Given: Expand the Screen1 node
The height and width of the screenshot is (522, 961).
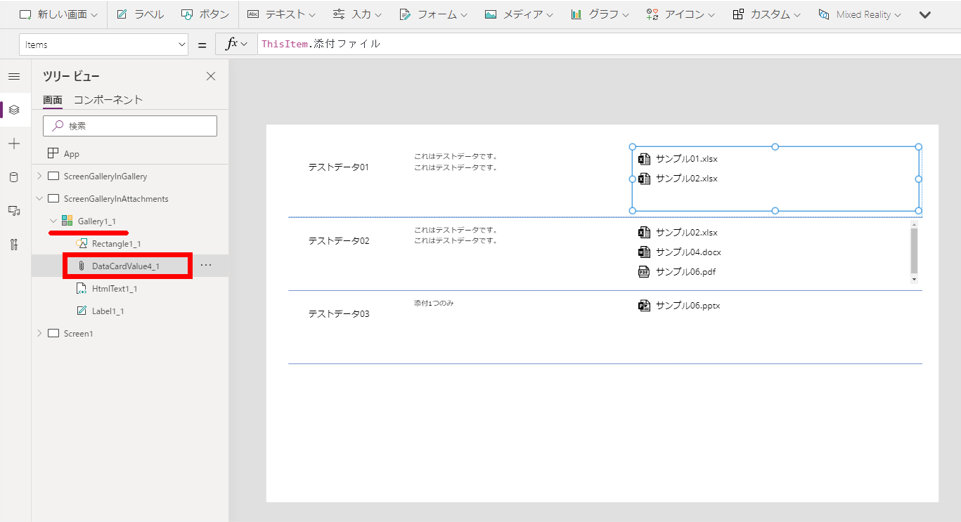Looking at the screenshot, I should click(39, 333).
